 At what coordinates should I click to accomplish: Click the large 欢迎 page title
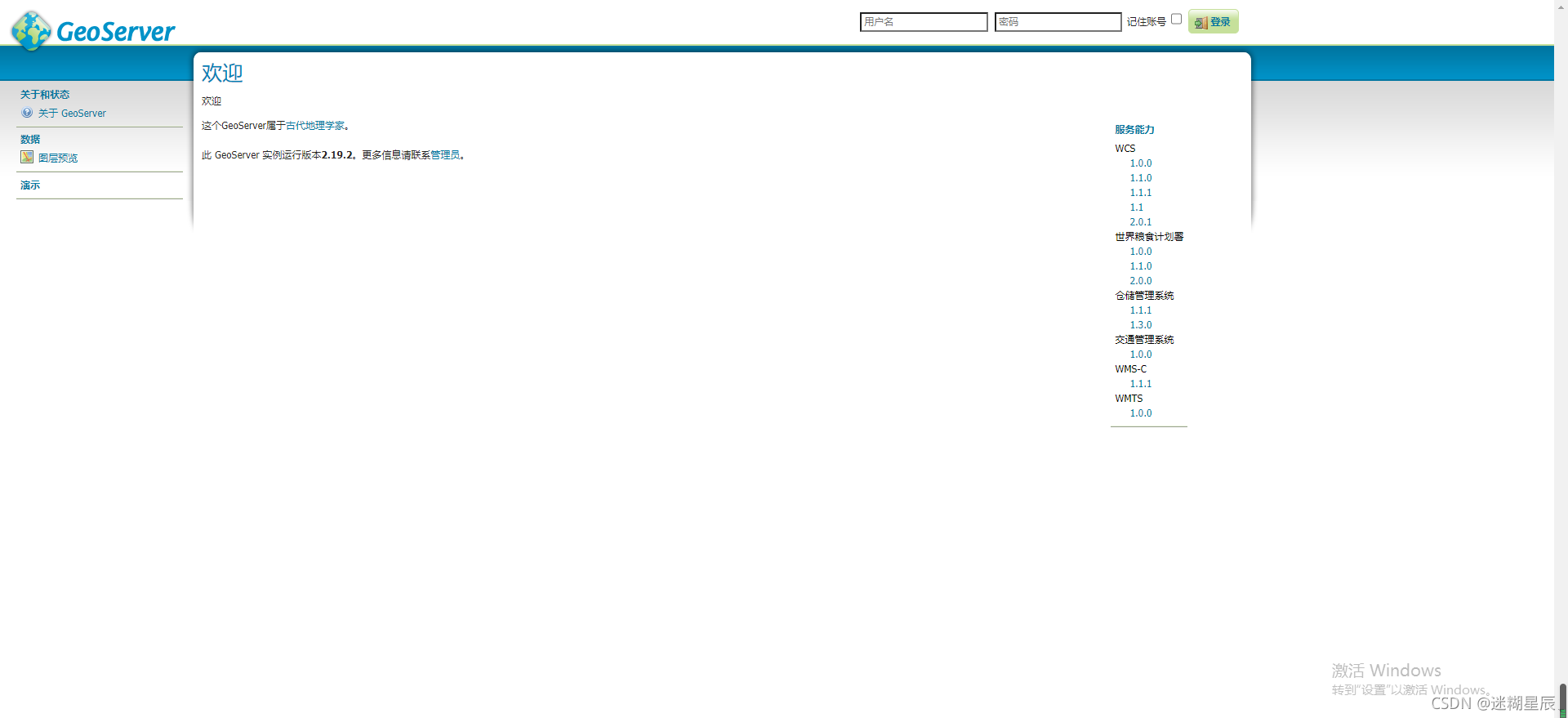point(222,73)
